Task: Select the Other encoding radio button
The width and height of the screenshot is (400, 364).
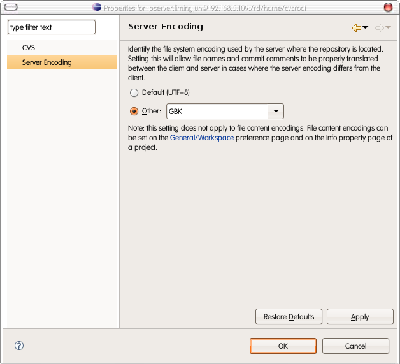Action: pos(134,111)
